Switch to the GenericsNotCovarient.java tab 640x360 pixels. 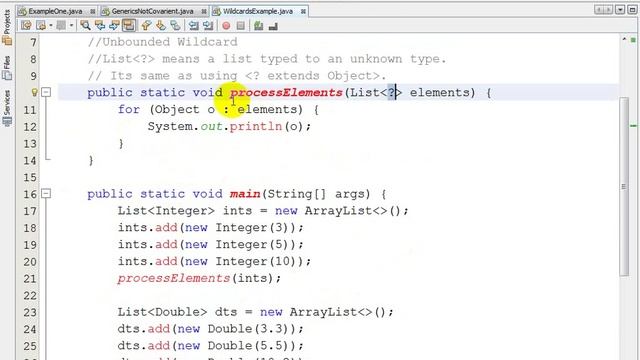pos(152,11)
